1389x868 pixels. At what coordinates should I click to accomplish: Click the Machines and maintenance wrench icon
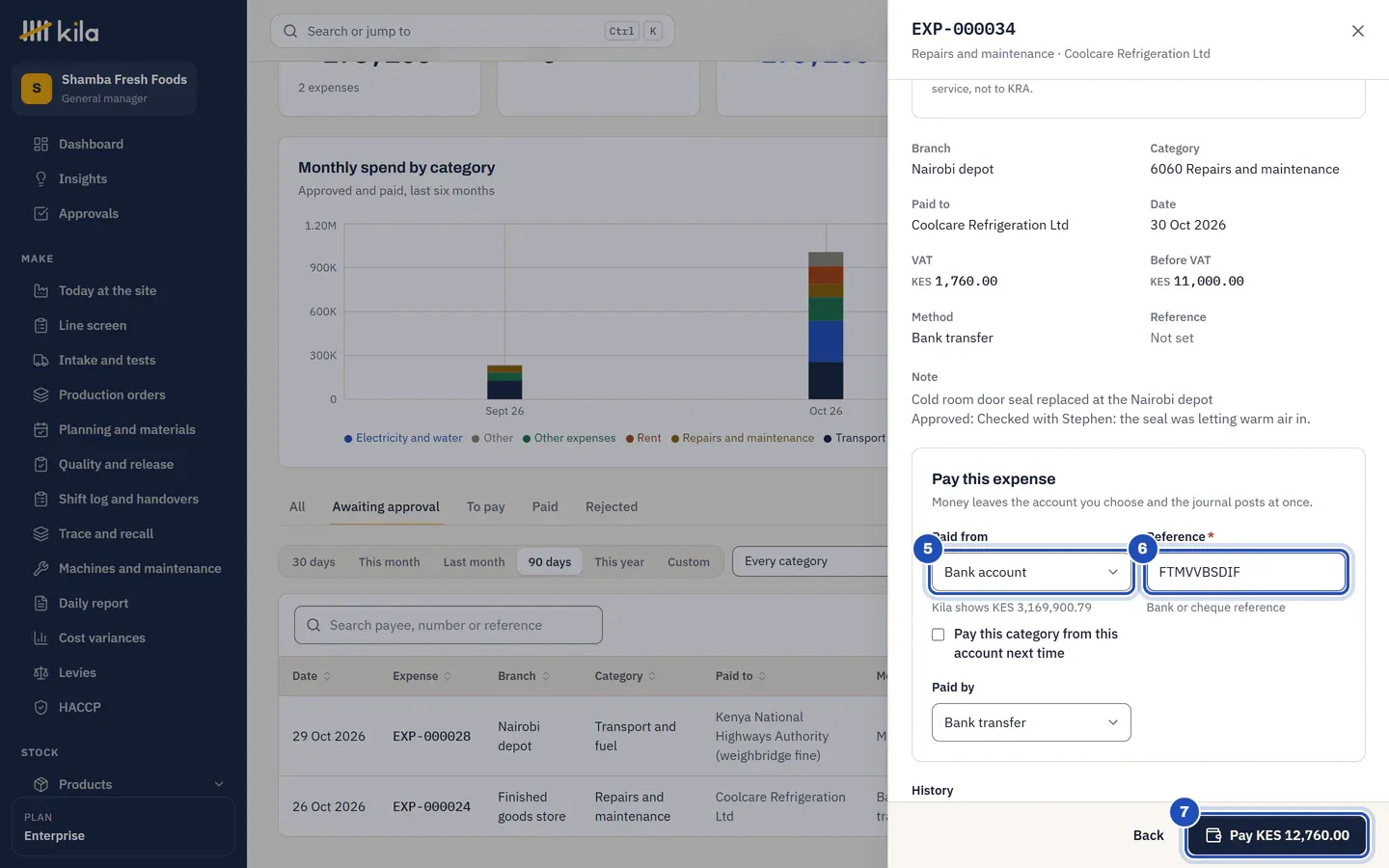point(41,569)
